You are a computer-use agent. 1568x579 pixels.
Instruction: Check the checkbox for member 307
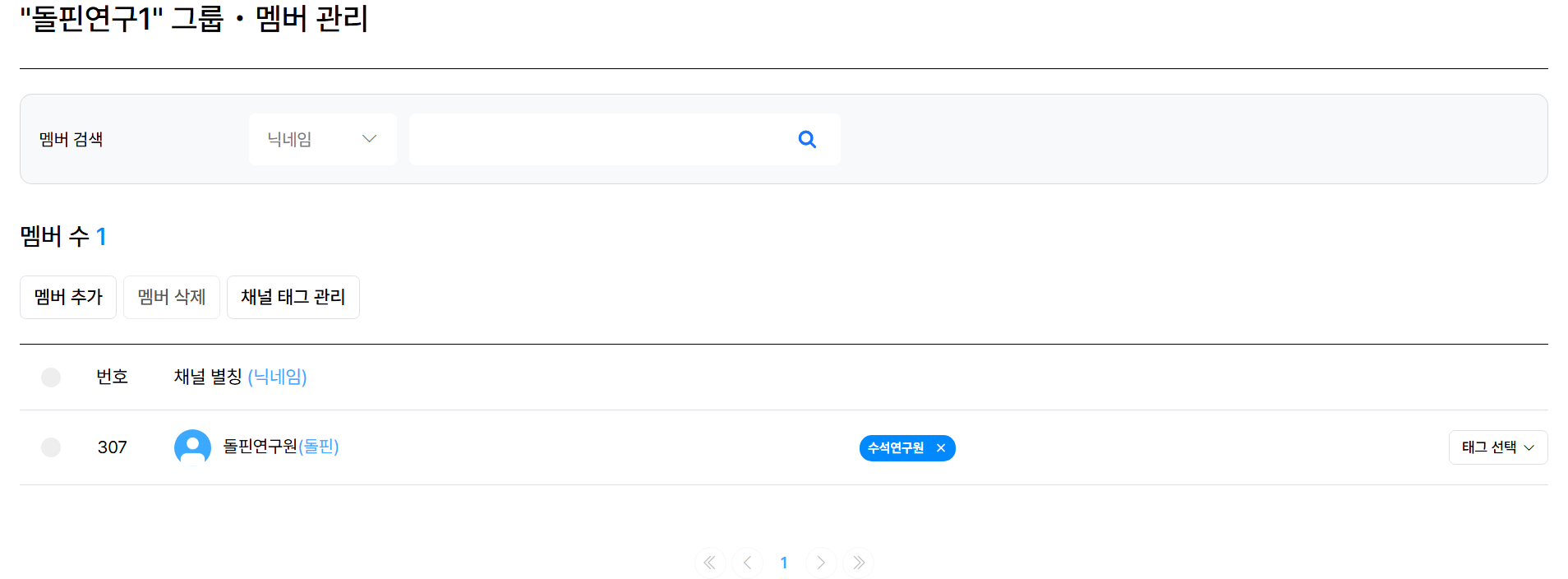tap(51, 447)
